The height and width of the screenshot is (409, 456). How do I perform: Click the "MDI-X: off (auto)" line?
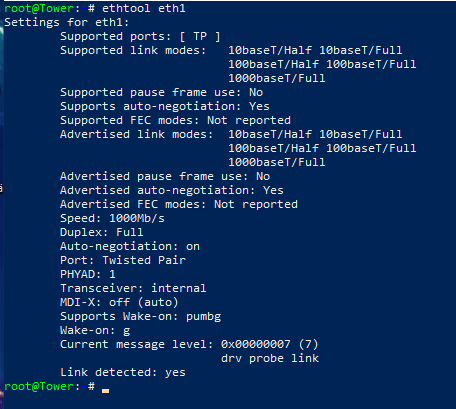point(119,302)
